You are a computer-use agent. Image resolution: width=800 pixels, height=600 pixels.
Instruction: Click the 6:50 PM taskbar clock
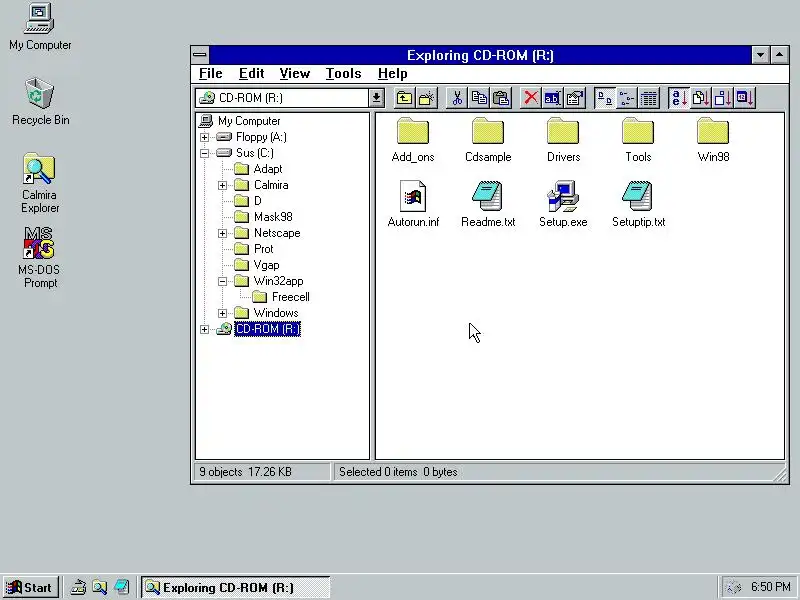[771, 587]
